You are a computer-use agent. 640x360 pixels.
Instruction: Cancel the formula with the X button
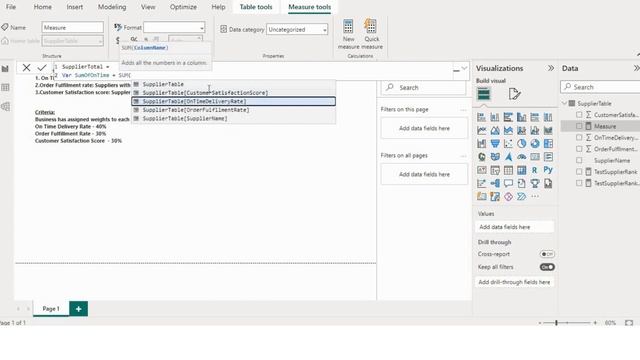(x=26, y=68)
